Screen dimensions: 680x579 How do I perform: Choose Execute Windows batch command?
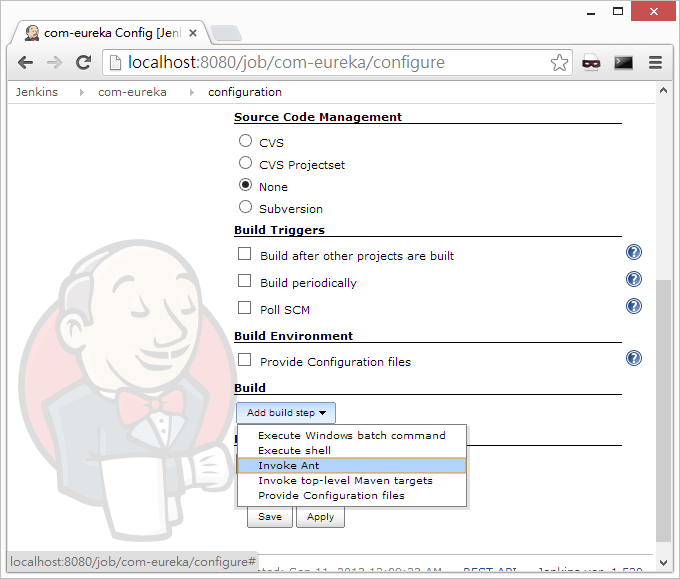(351, 435)
